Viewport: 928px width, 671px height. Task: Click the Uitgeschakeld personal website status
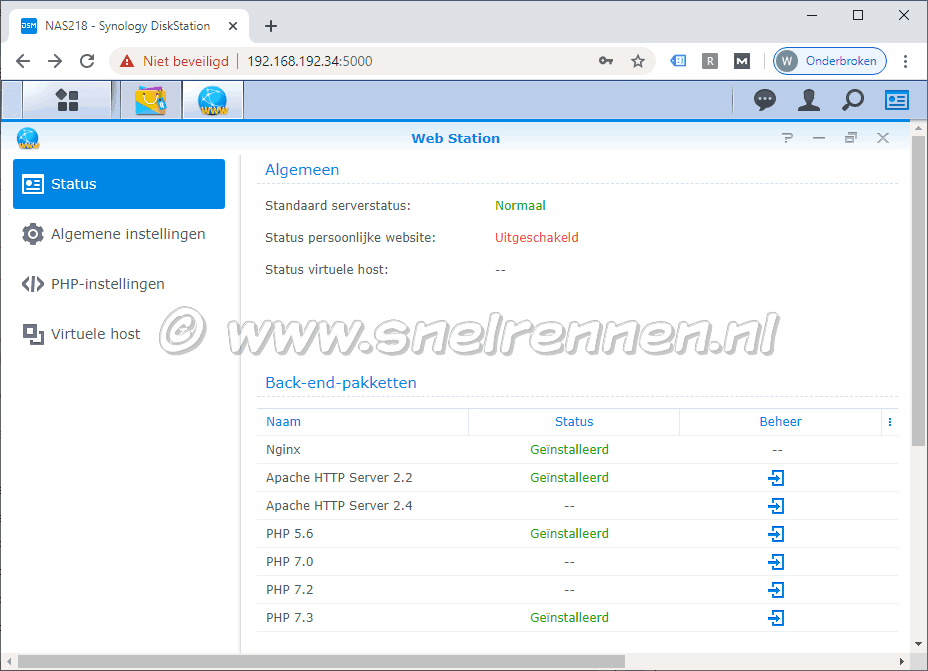click(537, 238)
